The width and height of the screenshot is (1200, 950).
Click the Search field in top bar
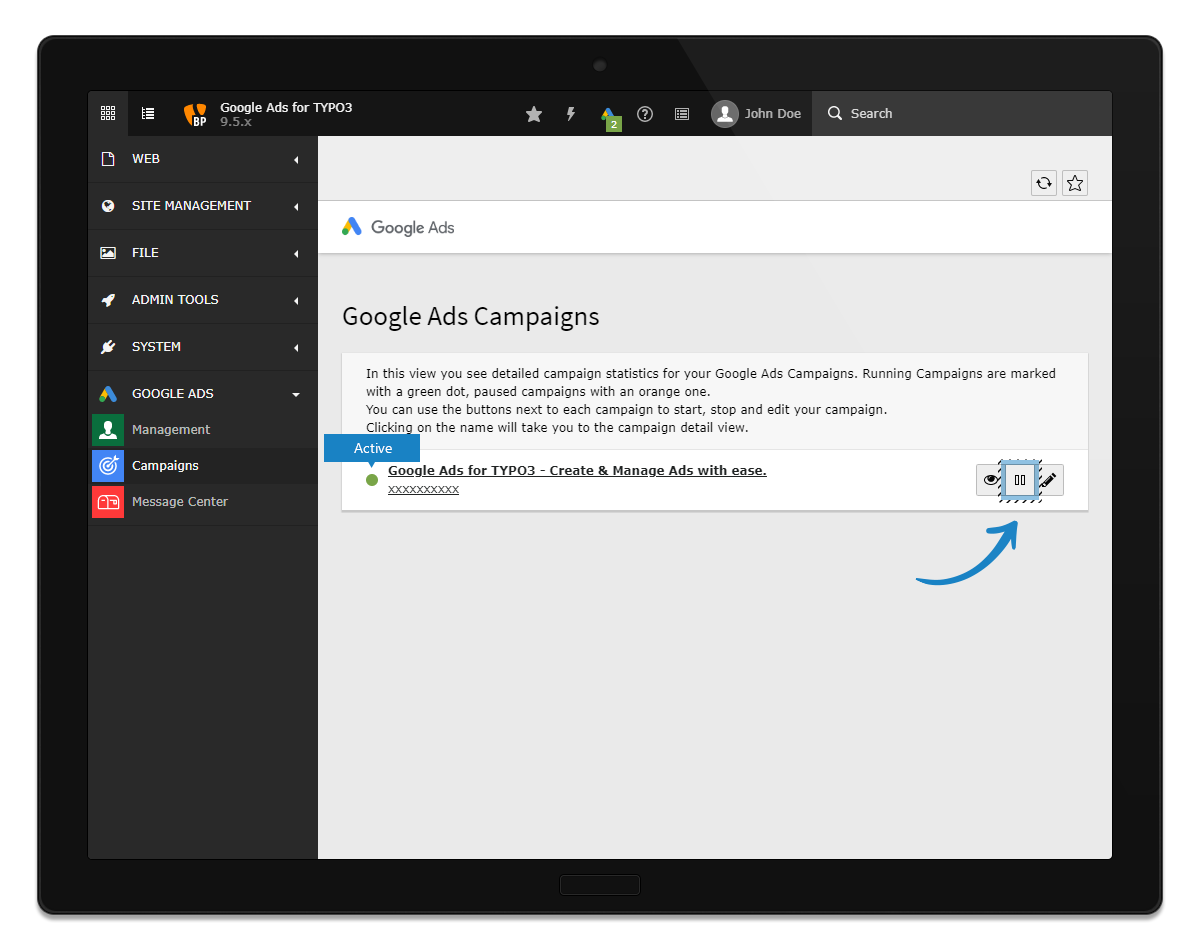point(962,114)
